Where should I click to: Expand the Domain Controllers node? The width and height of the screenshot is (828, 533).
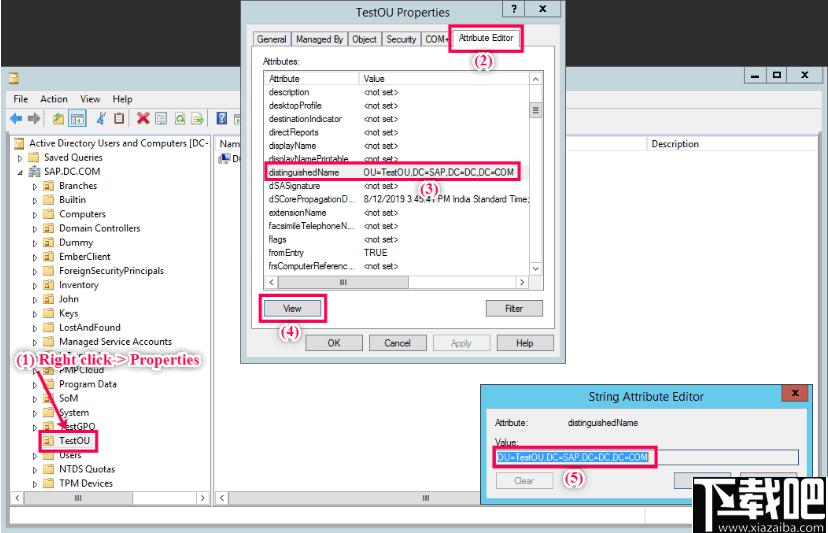[35, 229]
